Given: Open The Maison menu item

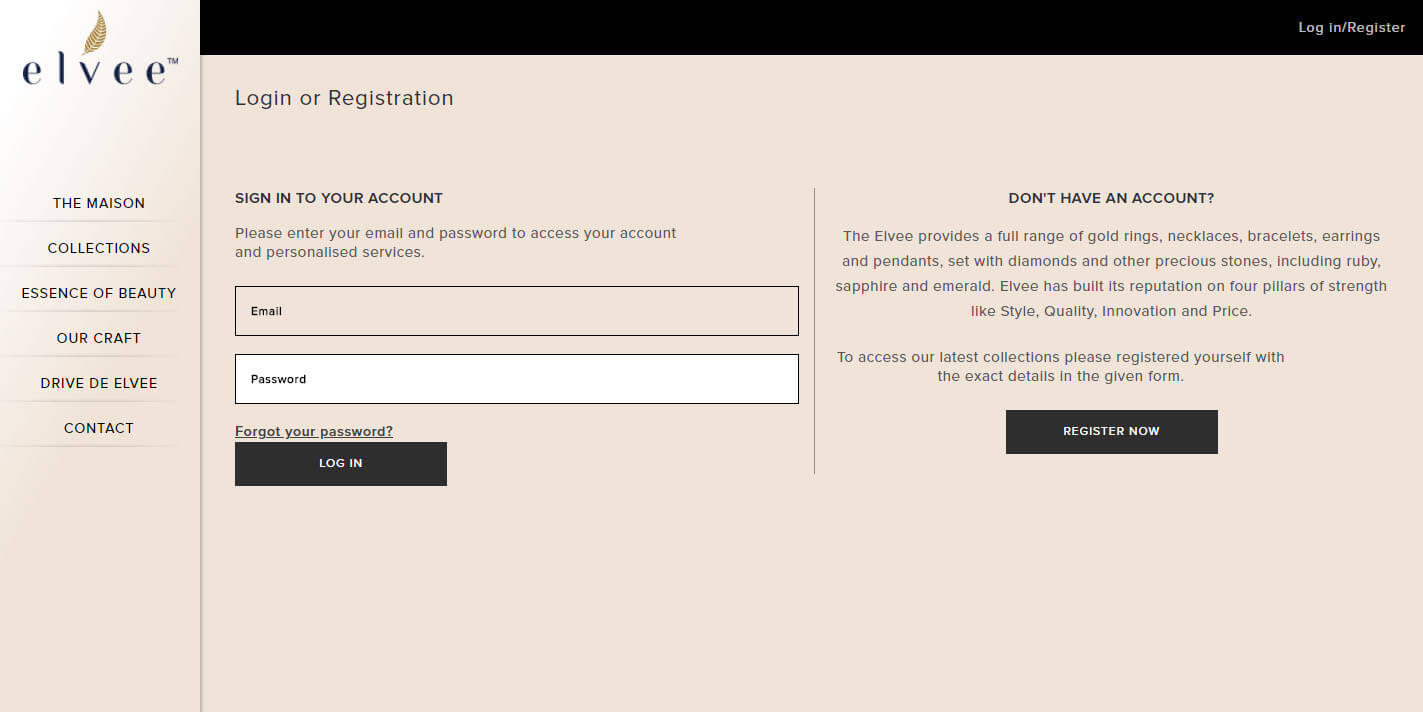Looking at the screenshot, I should pyautogui.click(x=99, y=203).
